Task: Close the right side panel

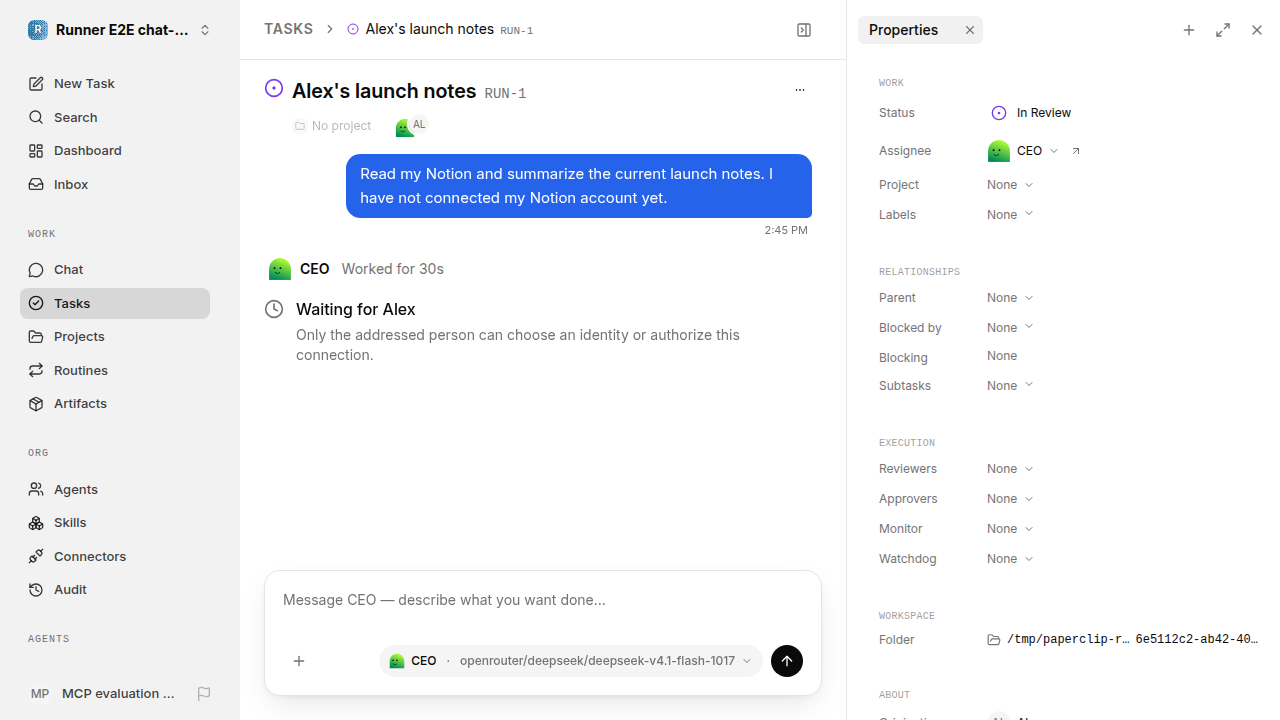Action: (x=1257, y=30)
